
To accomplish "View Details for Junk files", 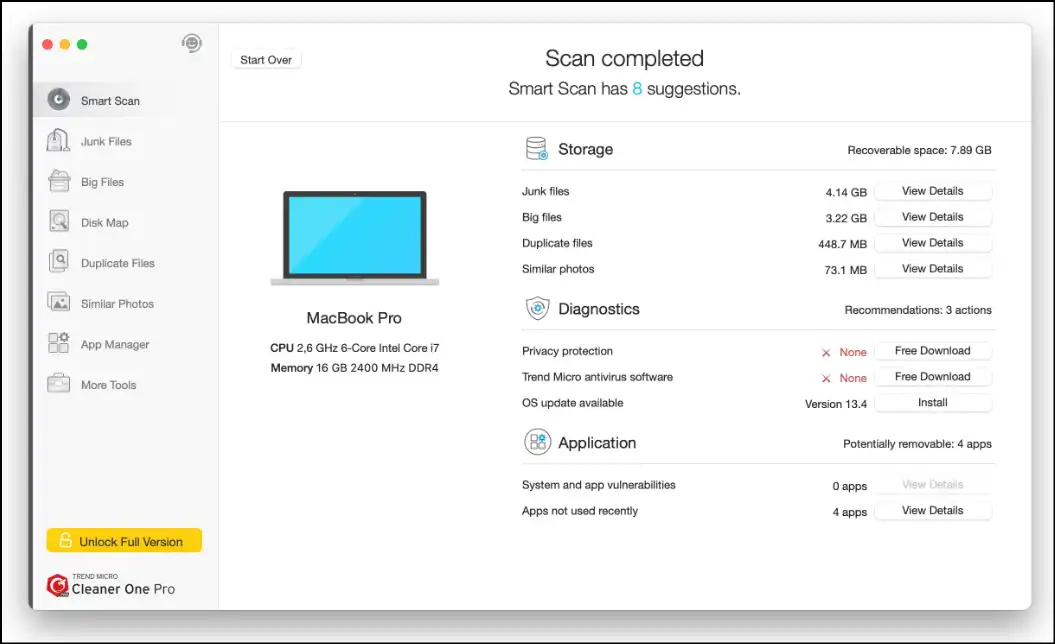I will [x=932, y=191].
